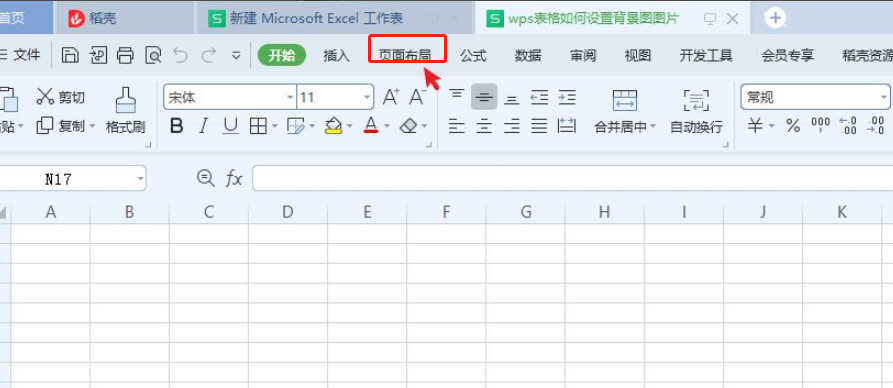The image size is (893, 388).
Task: Decrease font size with A- icon
Action: tap(419, 97)
